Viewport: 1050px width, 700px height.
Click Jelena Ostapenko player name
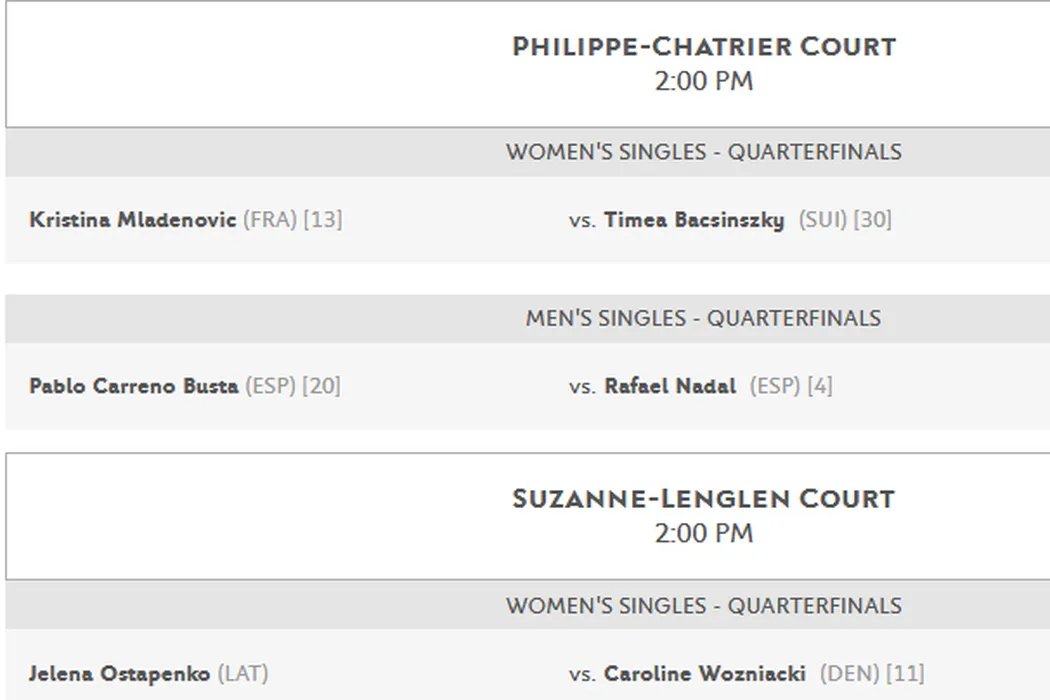[120, 674]
